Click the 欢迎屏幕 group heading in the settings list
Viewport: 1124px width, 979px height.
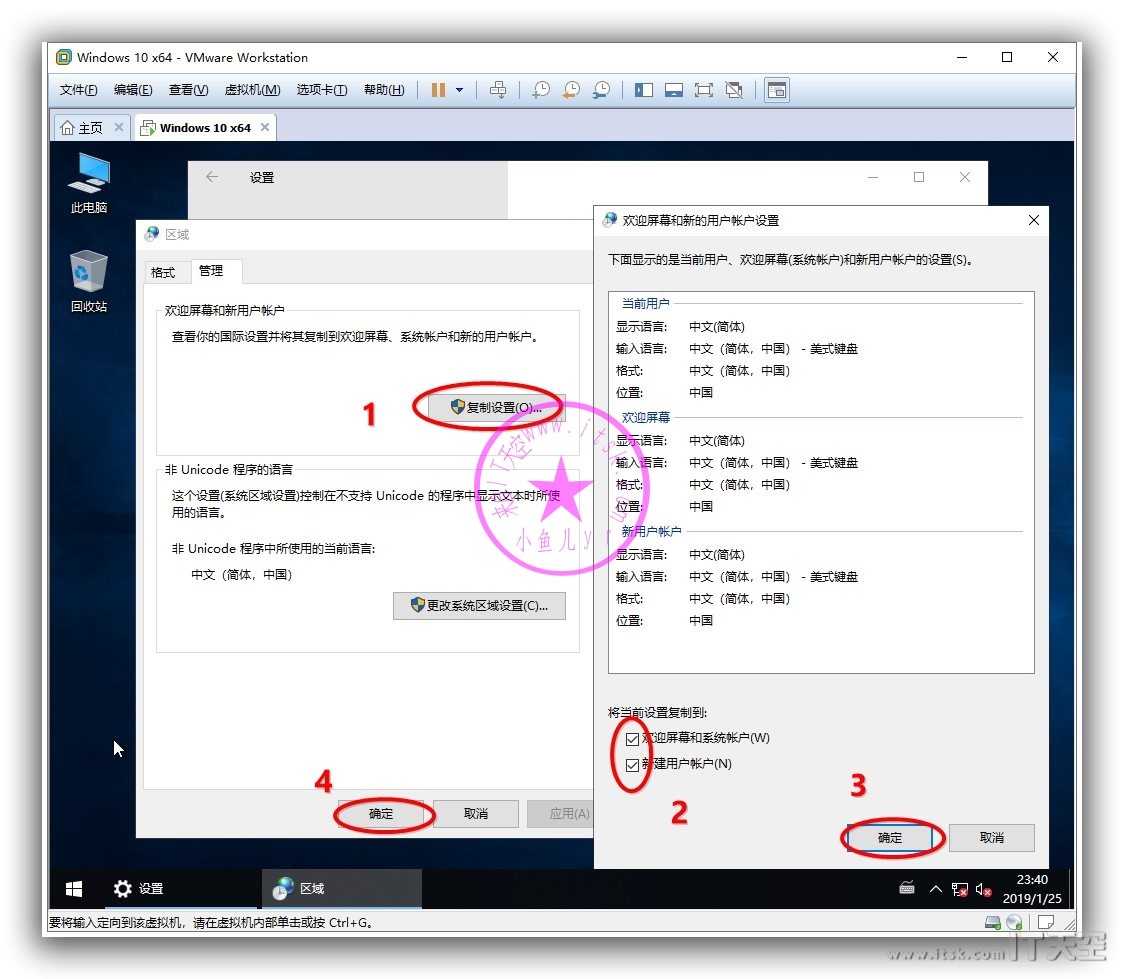(x=646, y=417)
